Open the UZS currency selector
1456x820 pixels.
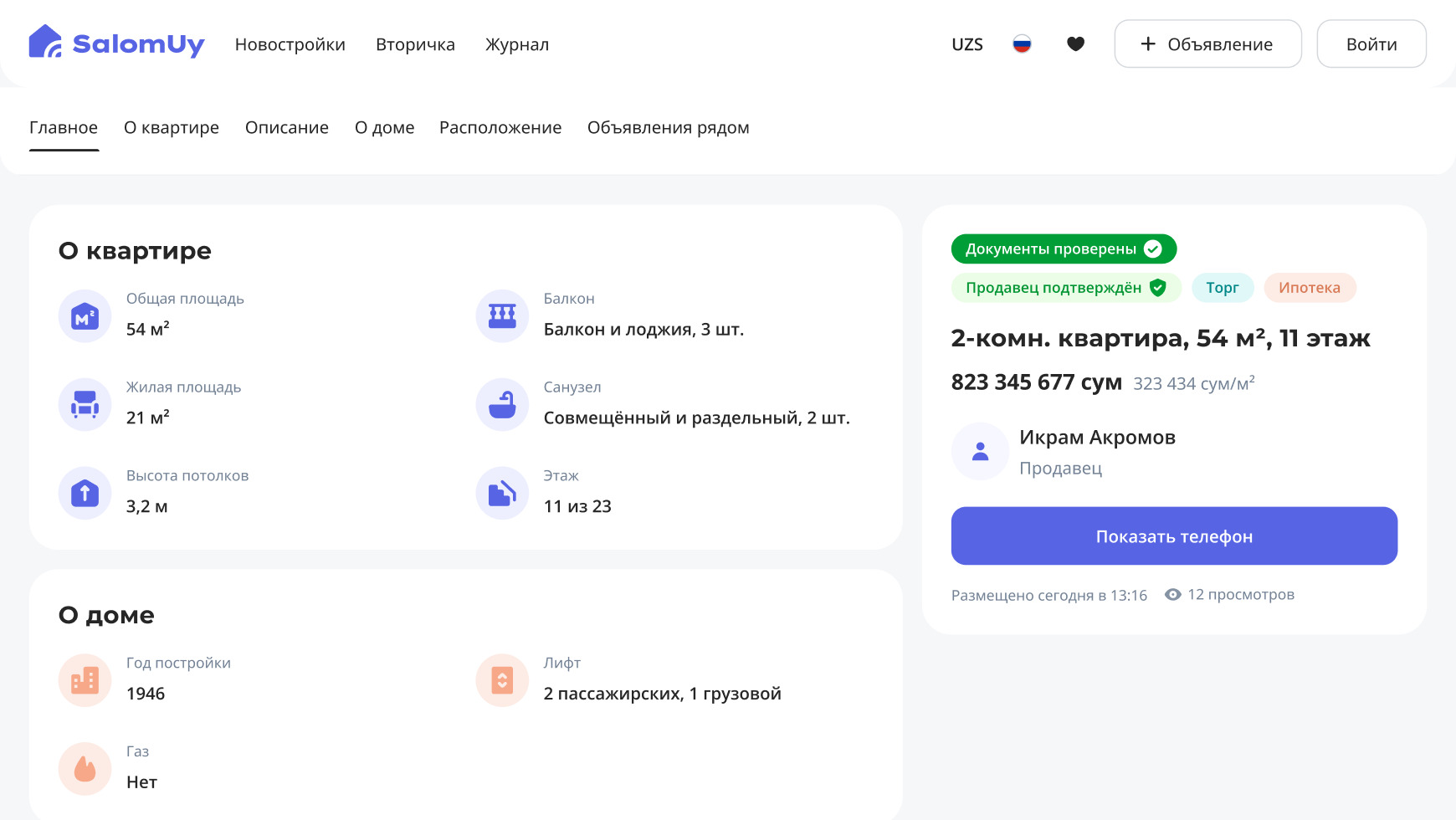point(966,44)
